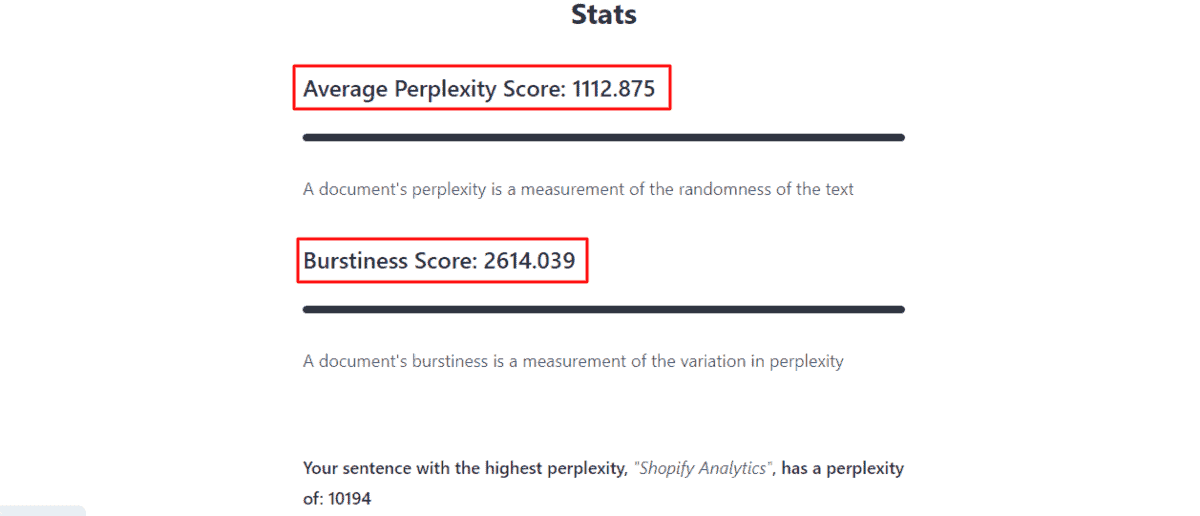
Task: Click the word "text" ending the perplexity description
Action: click(x=837, y=189)
